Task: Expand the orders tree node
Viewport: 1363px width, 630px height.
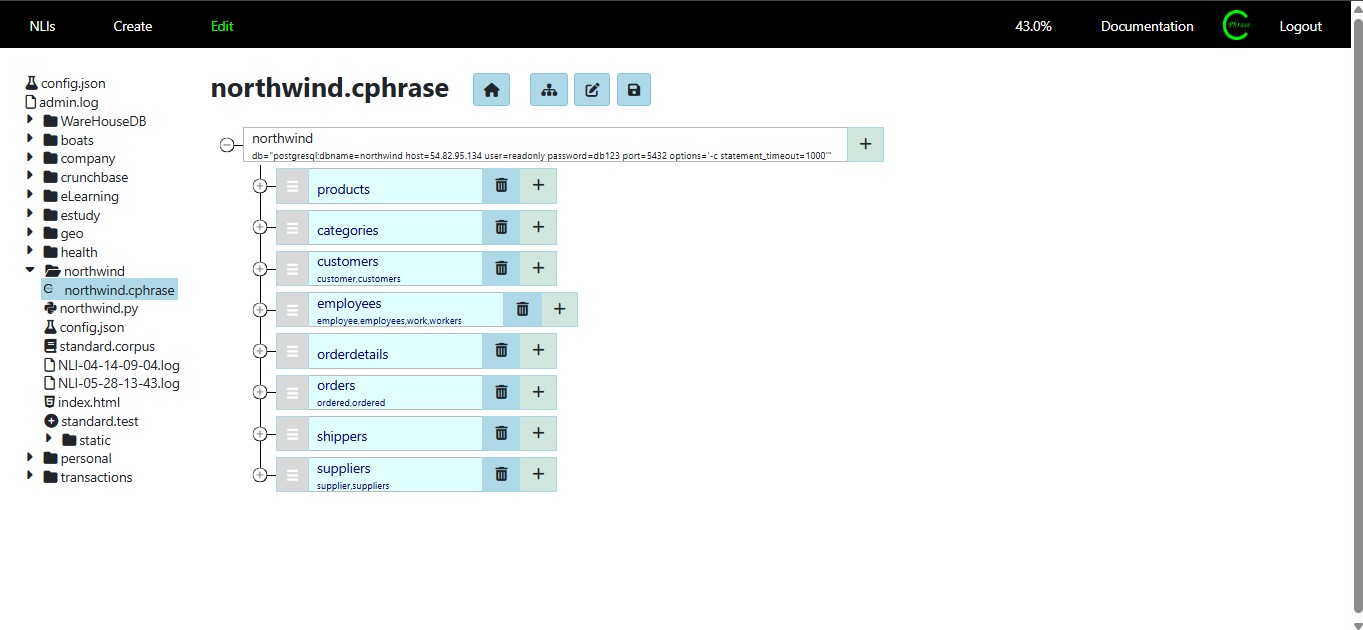Action: point(260,392)
